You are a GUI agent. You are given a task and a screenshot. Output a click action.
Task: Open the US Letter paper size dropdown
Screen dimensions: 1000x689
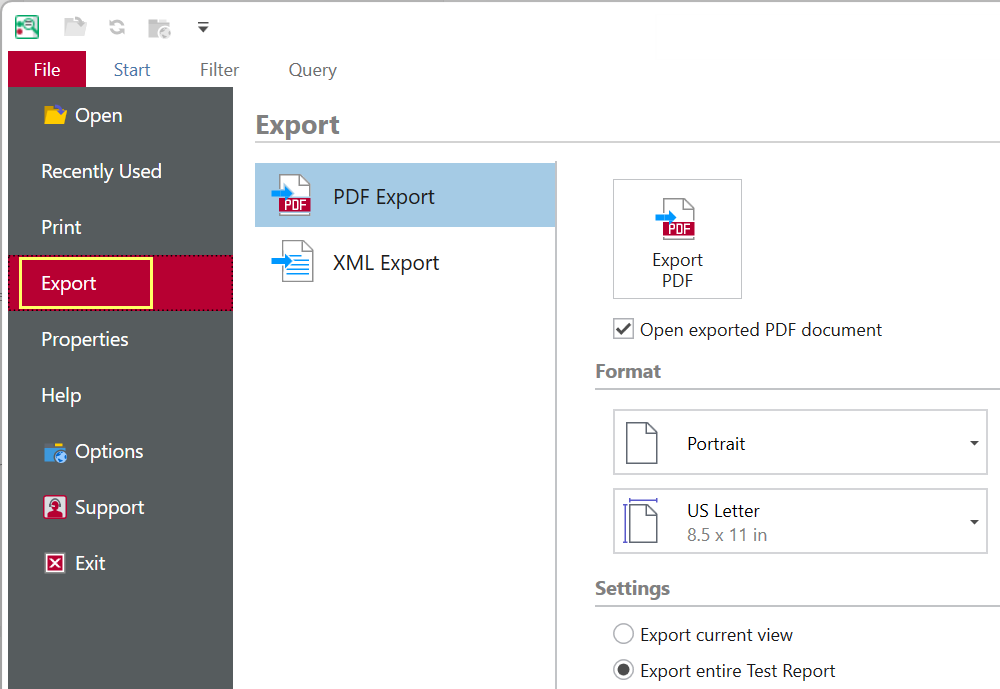coord(973,521)
